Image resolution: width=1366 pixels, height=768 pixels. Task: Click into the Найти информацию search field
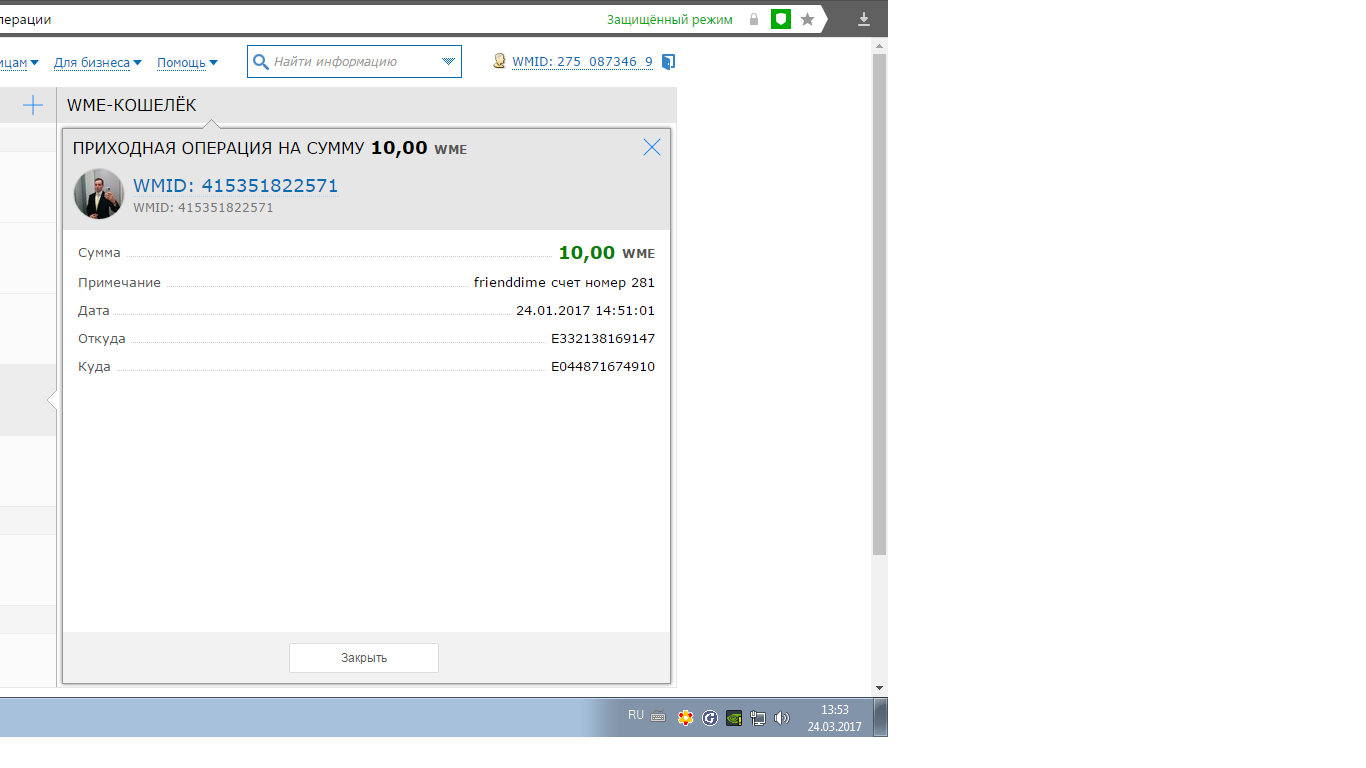tap(350, 62)
